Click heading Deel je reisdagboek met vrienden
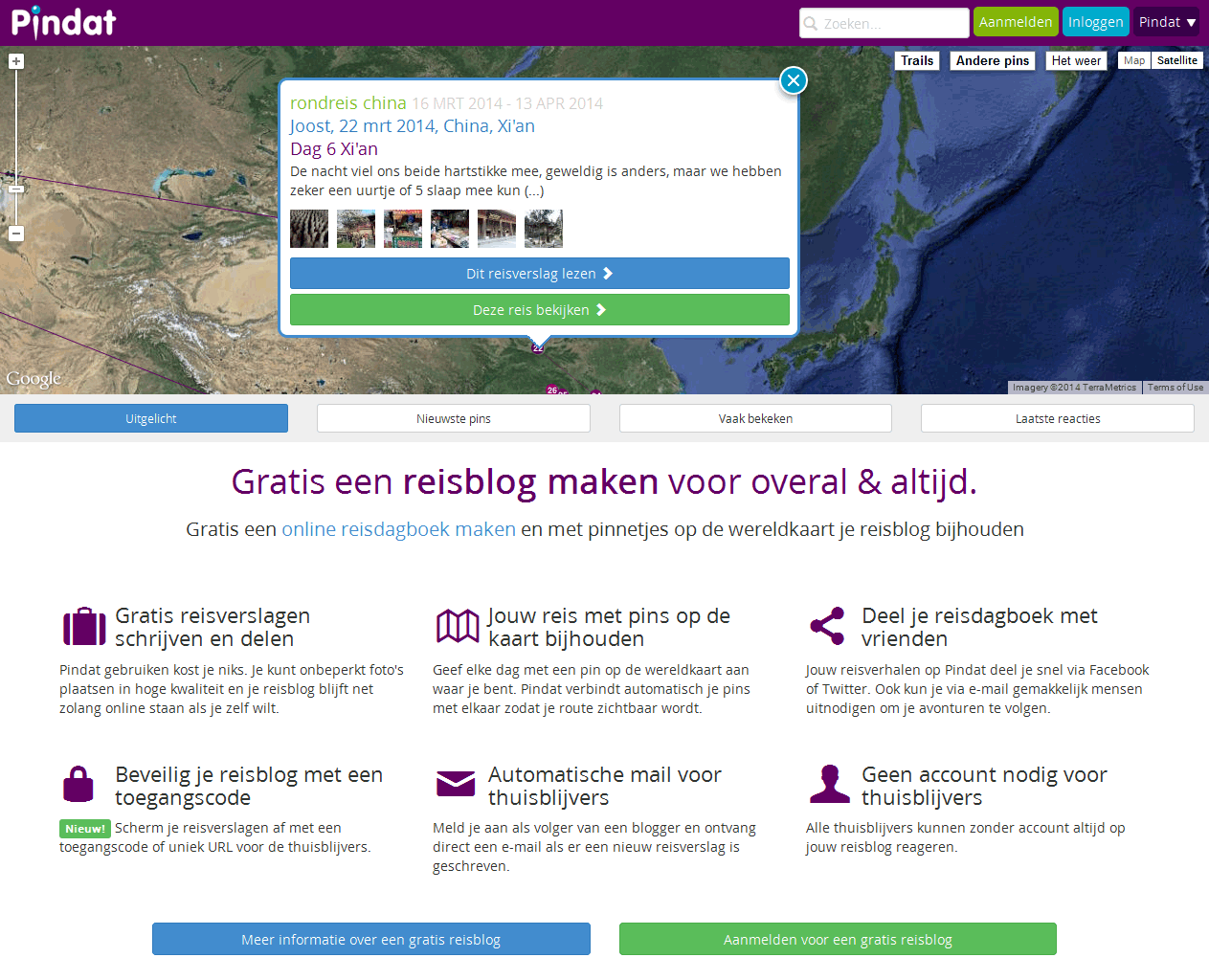 [979, 627]
